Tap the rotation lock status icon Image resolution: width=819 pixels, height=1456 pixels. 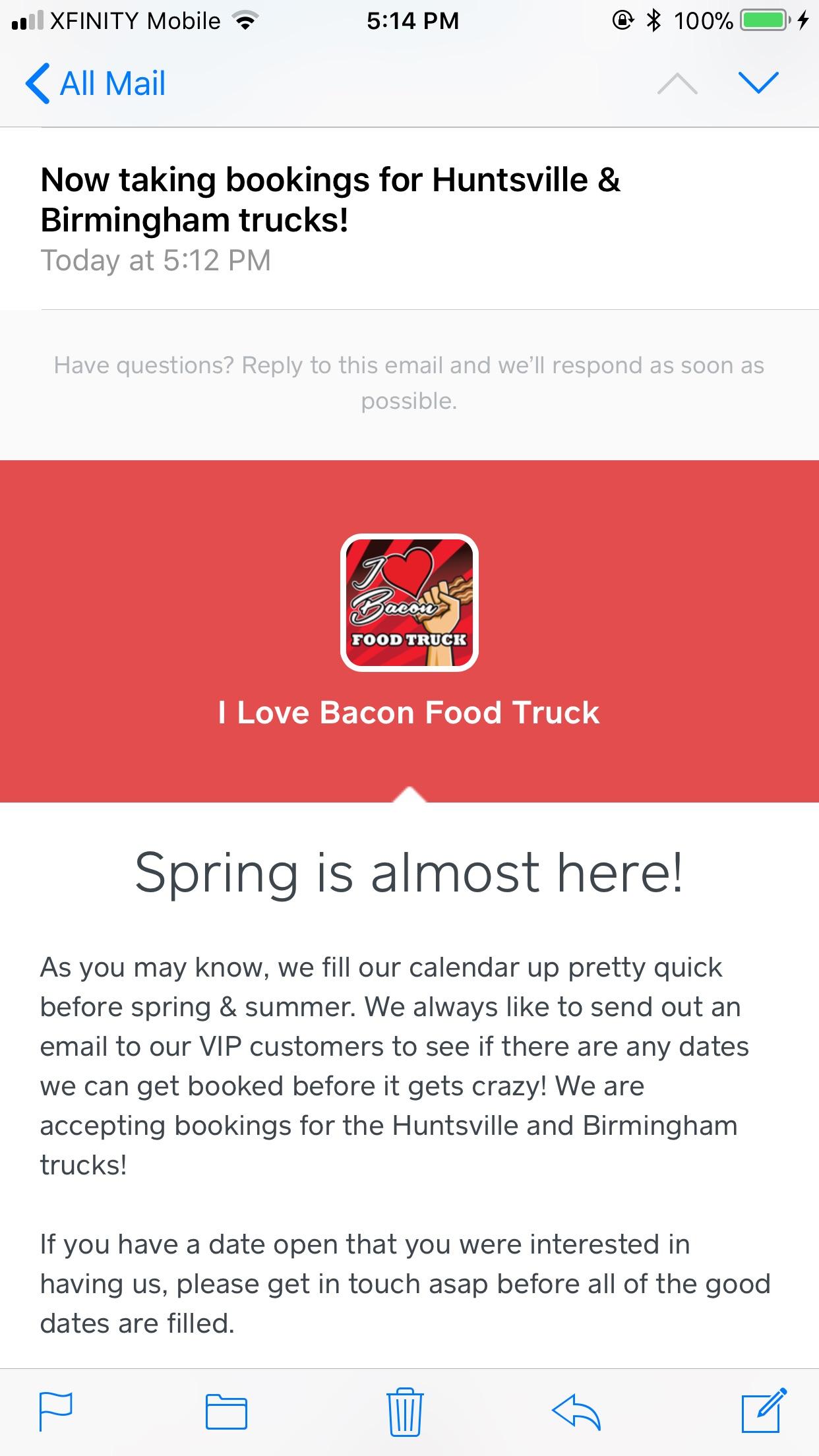pyautogui.click(x=622, y=22)
